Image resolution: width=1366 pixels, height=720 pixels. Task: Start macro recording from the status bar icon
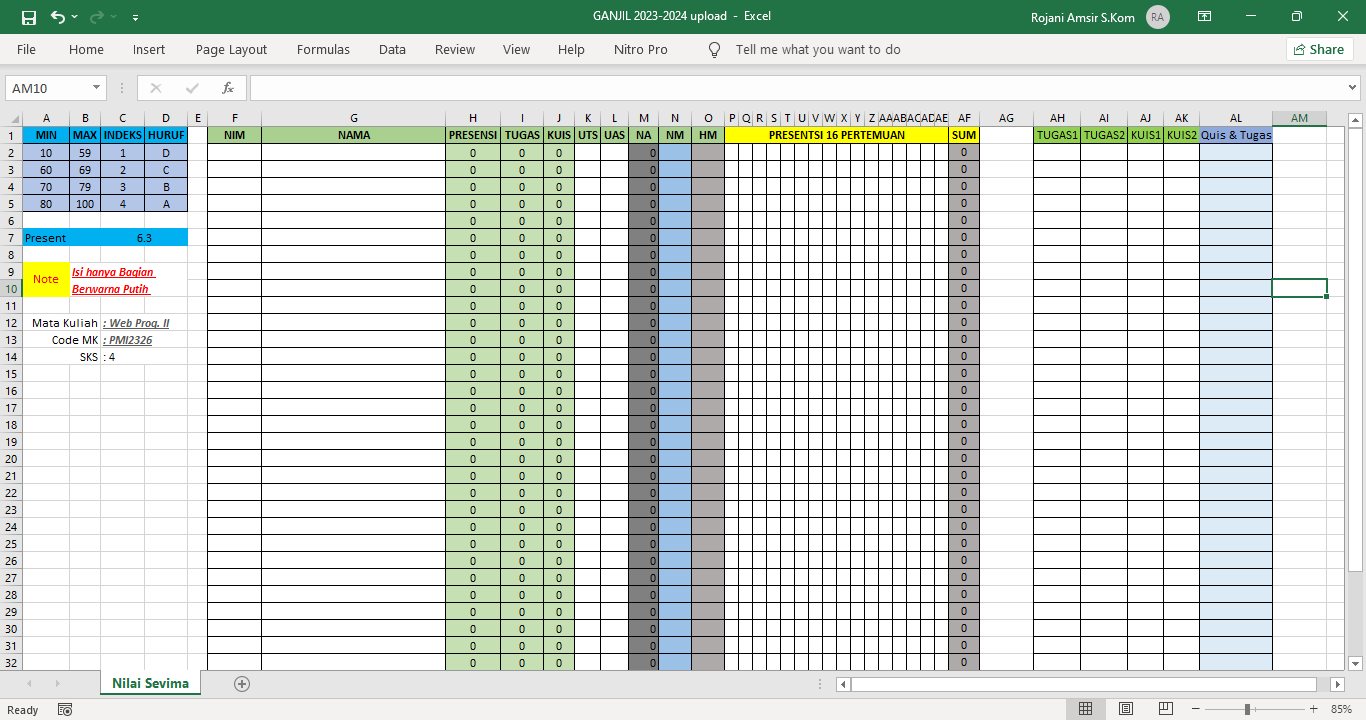coord(64,709)
